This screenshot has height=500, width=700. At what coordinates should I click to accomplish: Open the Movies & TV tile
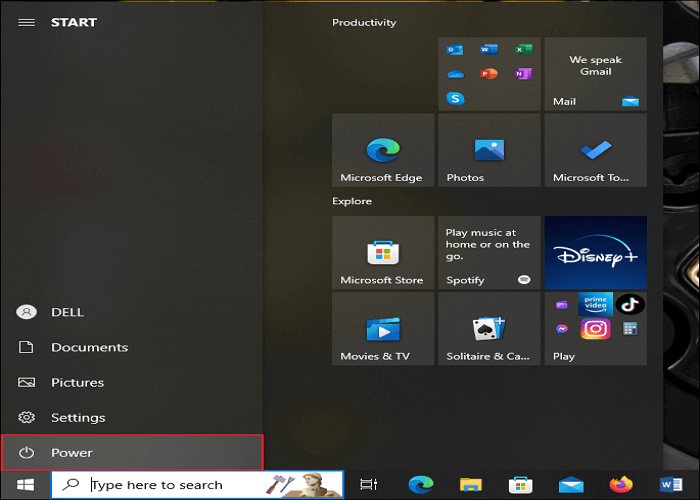(x=383, y=329)
